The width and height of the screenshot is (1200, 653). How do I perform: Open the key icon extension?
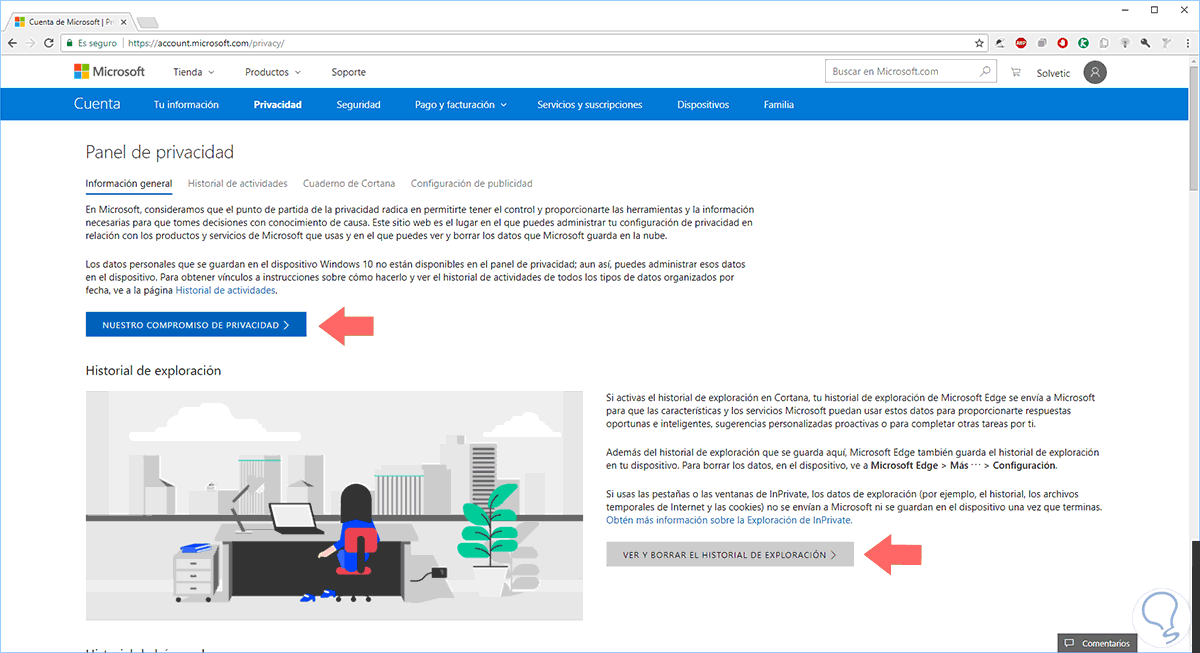coord(1145,43)
